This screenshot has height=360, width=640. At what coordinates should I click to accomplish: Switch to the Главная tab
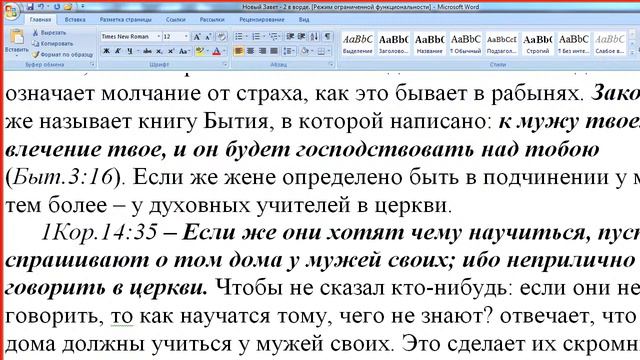[40, 20]
